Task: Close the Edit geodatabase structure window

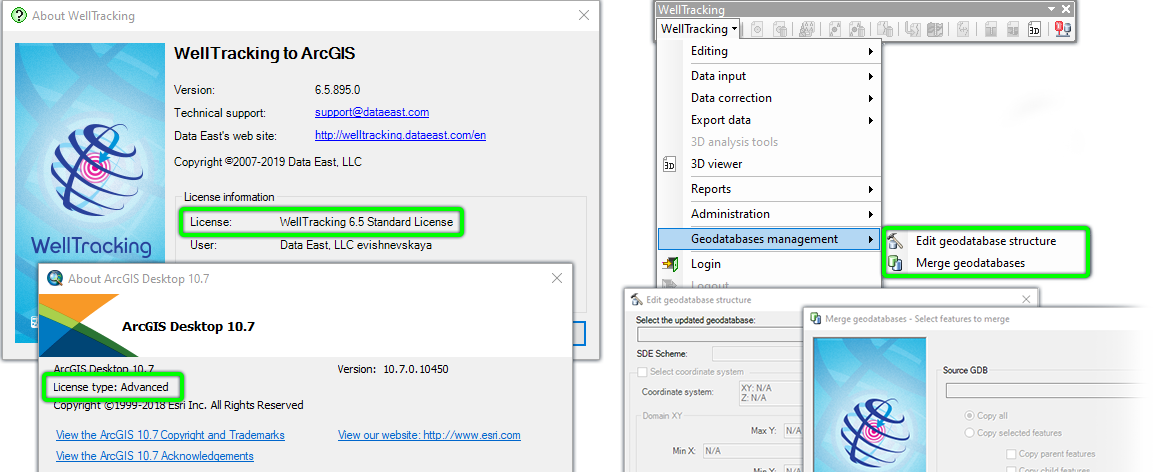Action: point(1027,300)
